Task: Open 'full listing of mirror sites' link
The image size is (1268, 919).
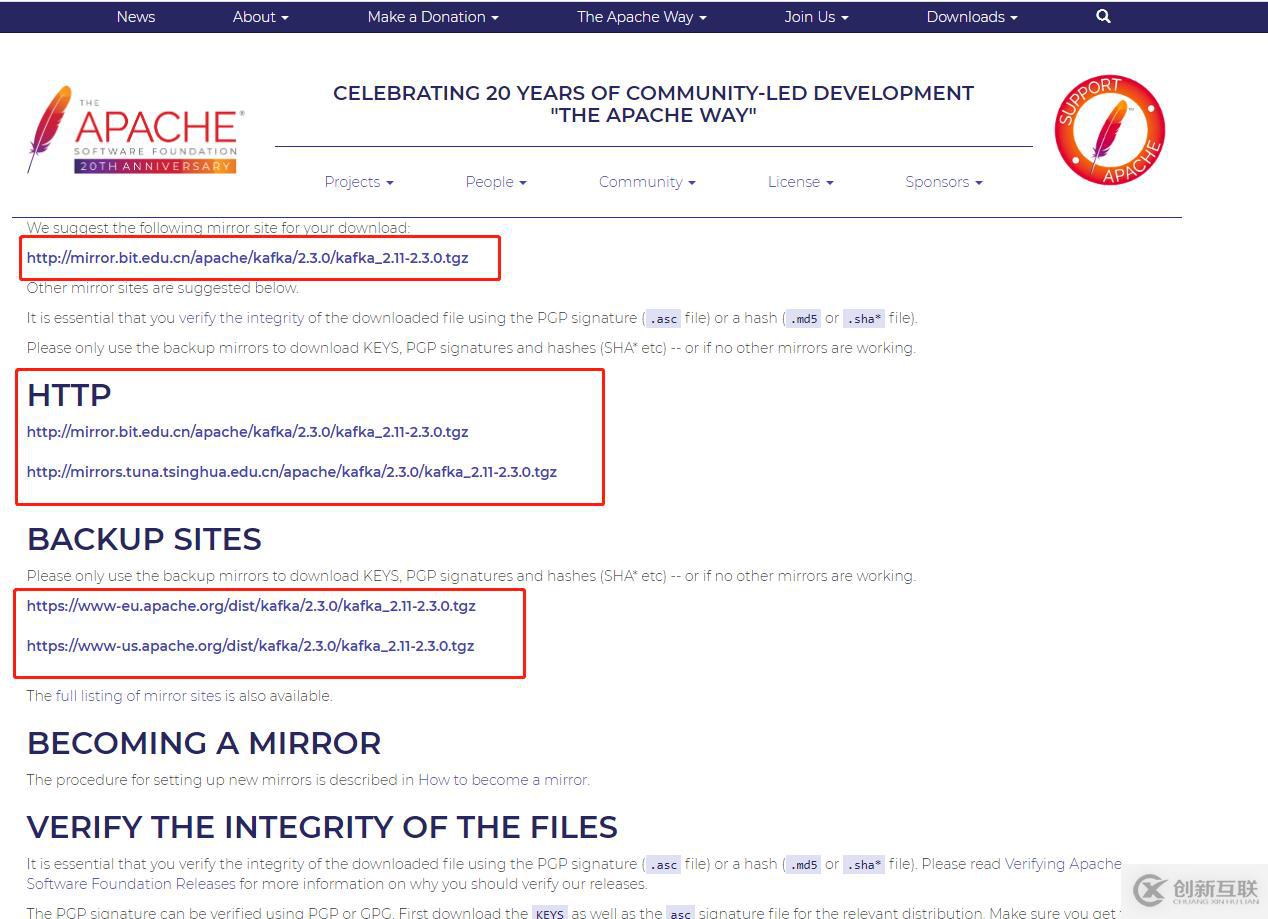Action: 138,696
